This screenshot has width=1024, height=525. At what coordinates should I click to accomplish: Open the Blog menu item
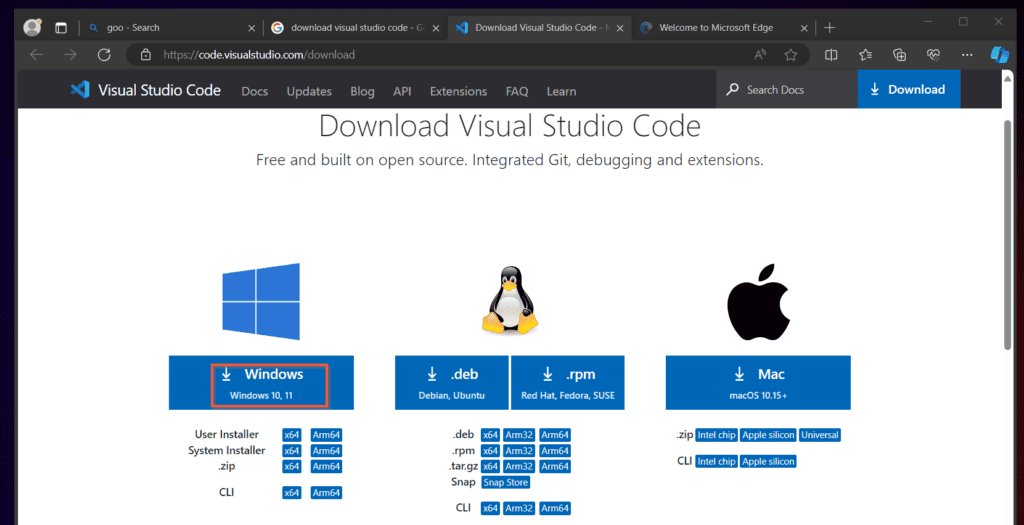[362, 91]
